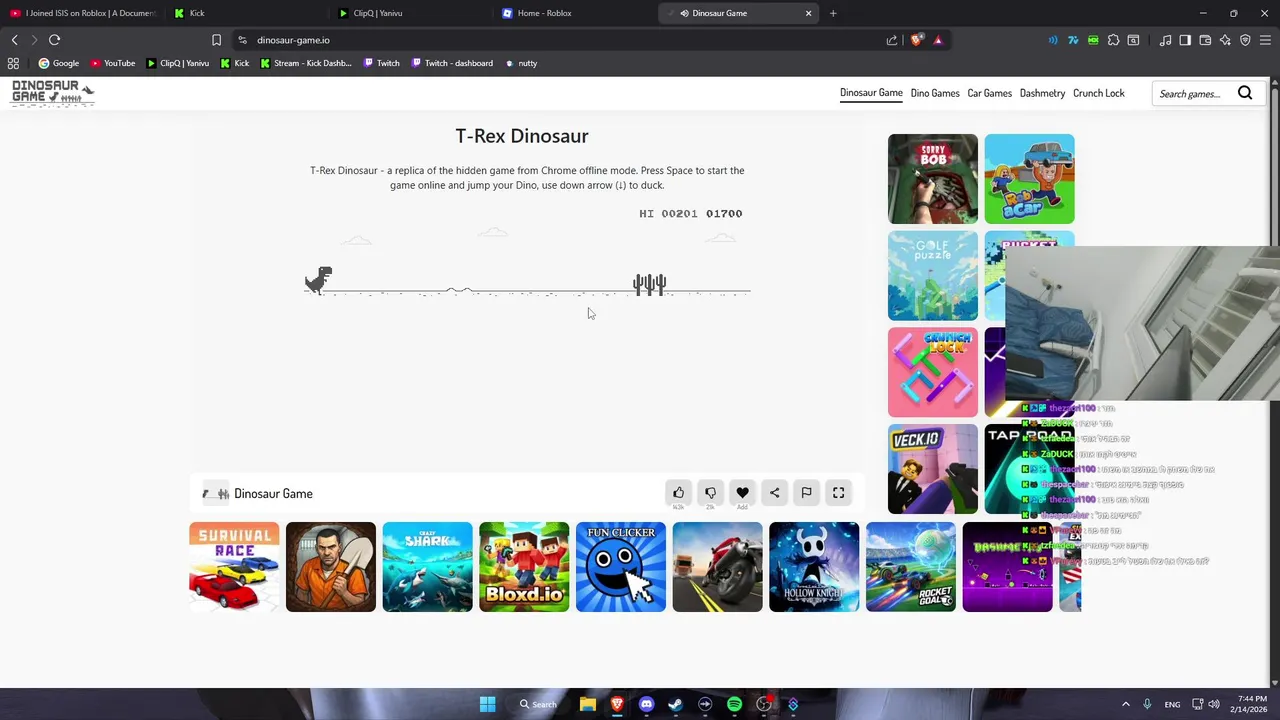Open OBS Studio from the taskbar
The image size is (1280, 720).
764,704
